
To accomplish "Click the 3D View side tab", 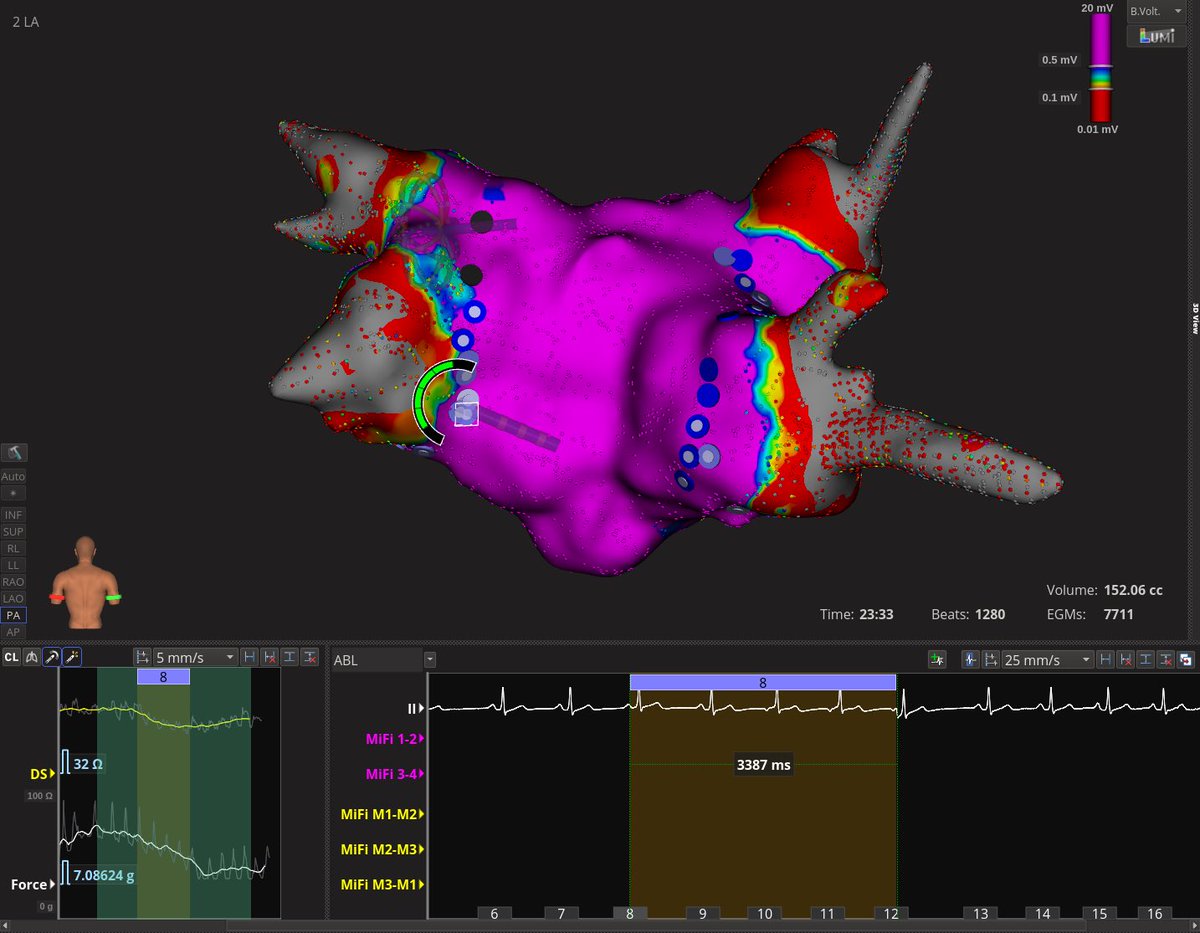I will pyautogui.click(x=1195, y=320).
